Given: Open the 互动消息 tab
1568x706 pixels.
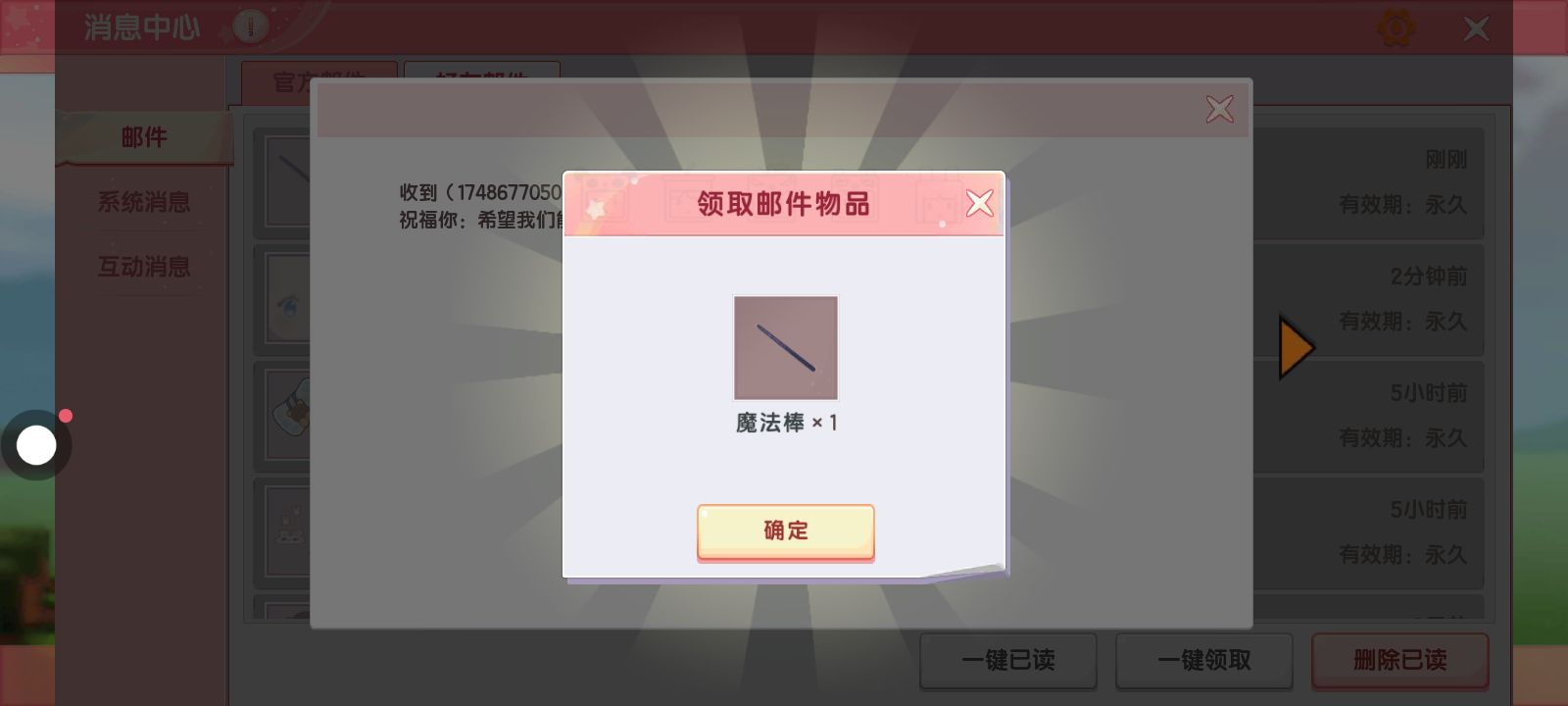Looking at the screenshot, I should (x=144, y=267).
